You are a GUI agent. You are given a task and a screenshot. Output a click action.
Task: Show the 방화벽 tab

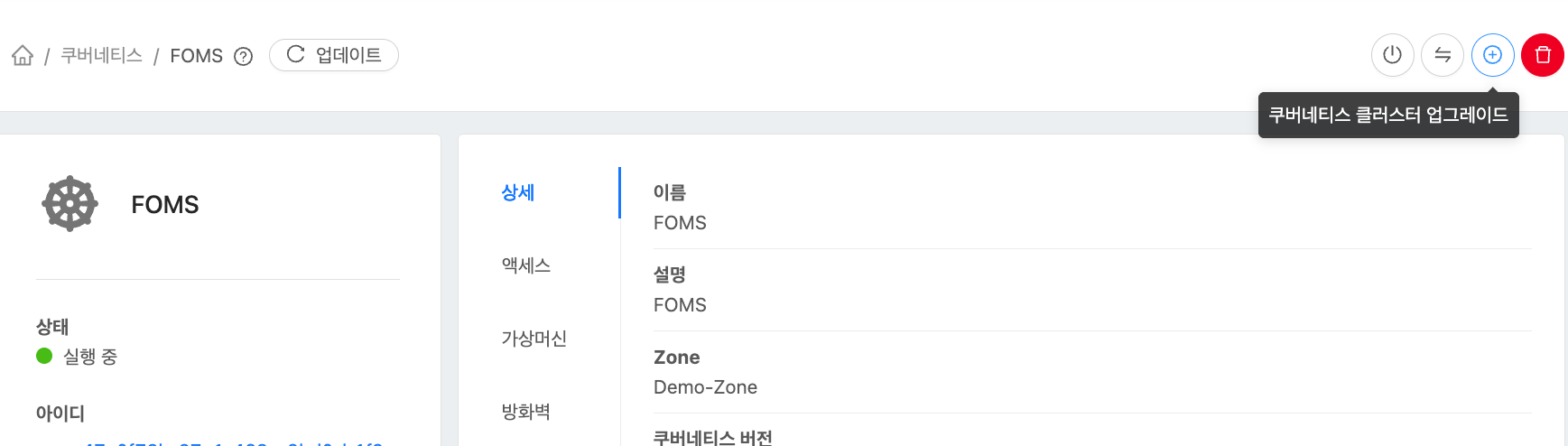point(526,412)
